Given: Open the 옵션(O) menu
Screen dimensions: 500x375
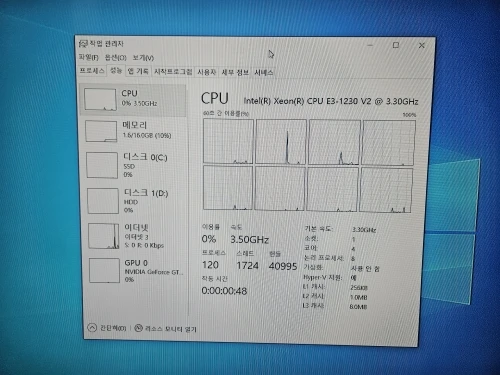Looking at the screenshot, I should click(x=116, y=58).
